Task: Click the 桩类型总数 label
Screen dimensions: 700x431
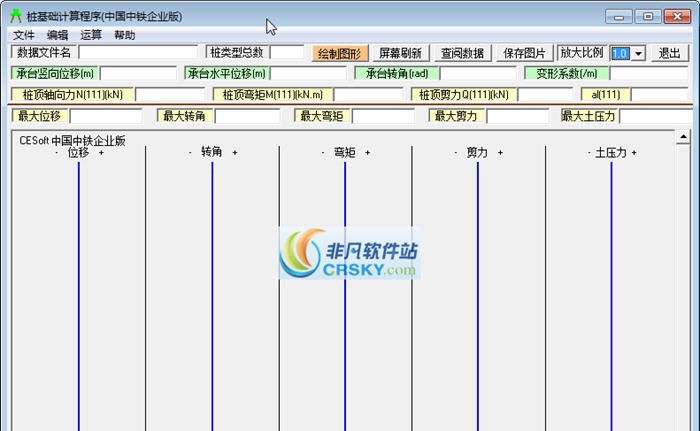Action: [237, 52]
